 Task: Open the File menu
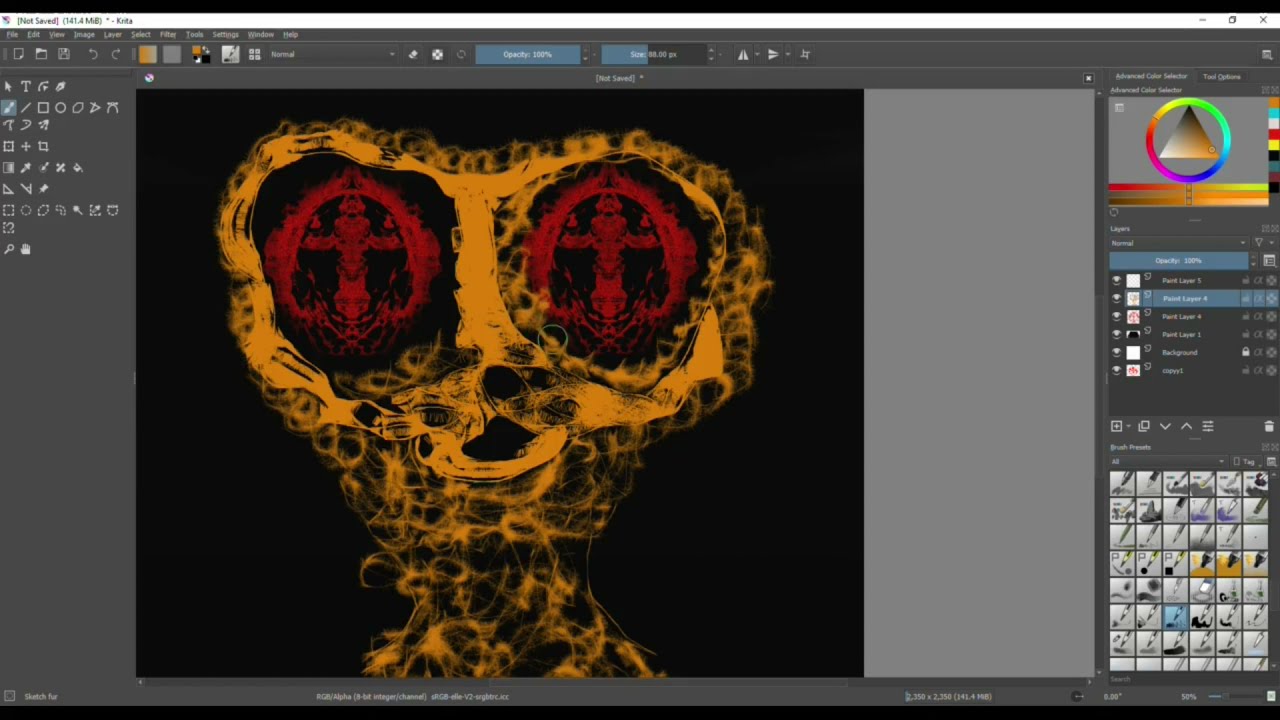(x=12, y=34)
